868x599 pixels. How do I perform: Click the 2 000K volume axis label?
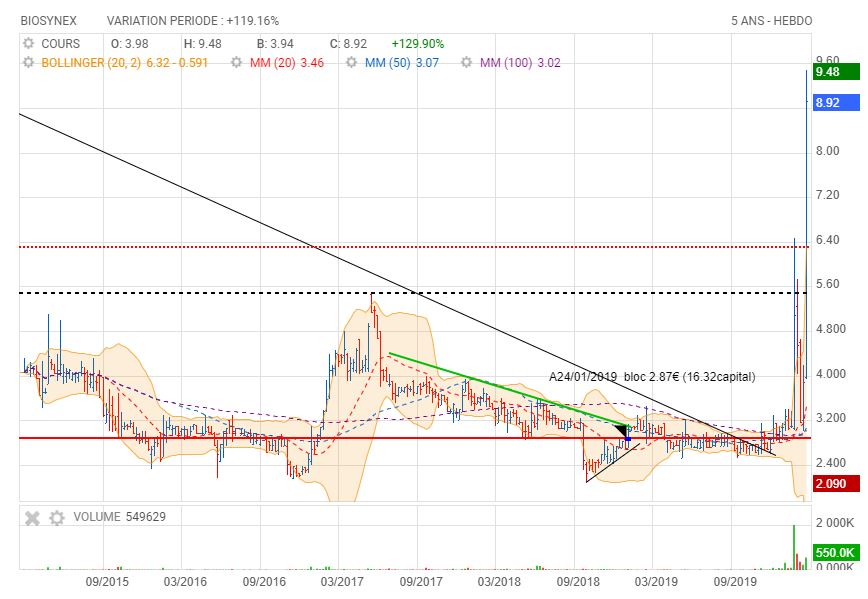click(835, 523)
